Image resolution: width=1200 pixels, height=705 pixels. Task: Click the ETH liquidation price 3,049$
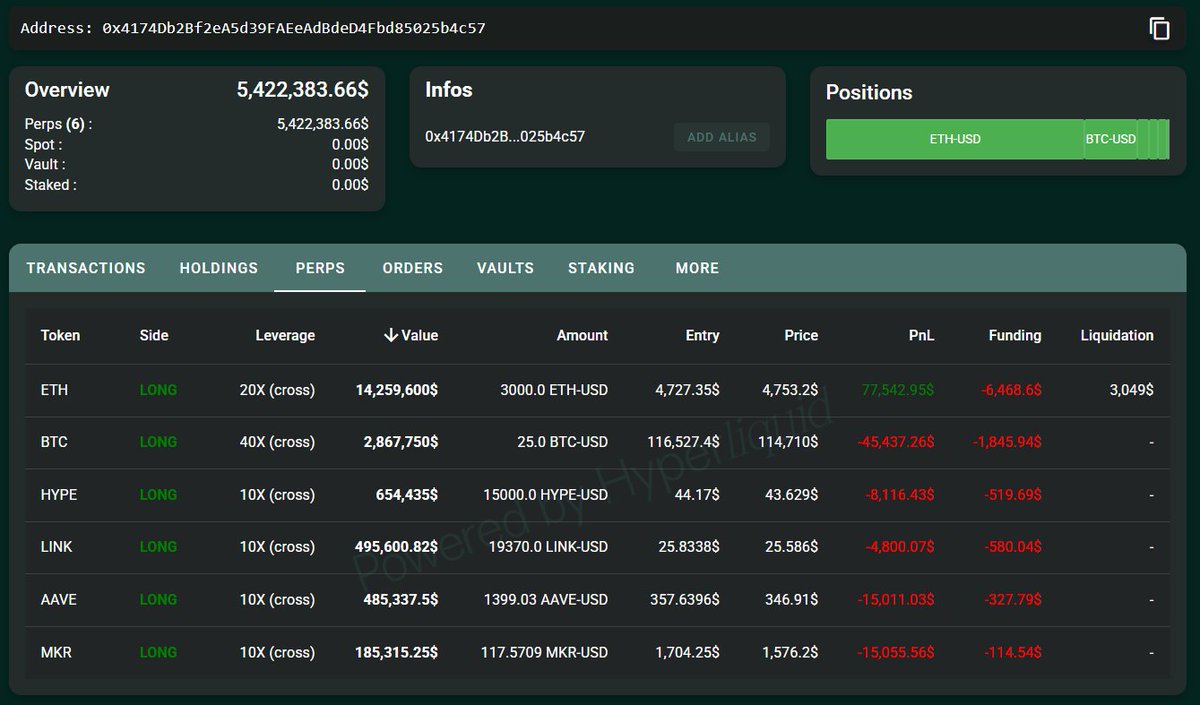pos(1131,390)
